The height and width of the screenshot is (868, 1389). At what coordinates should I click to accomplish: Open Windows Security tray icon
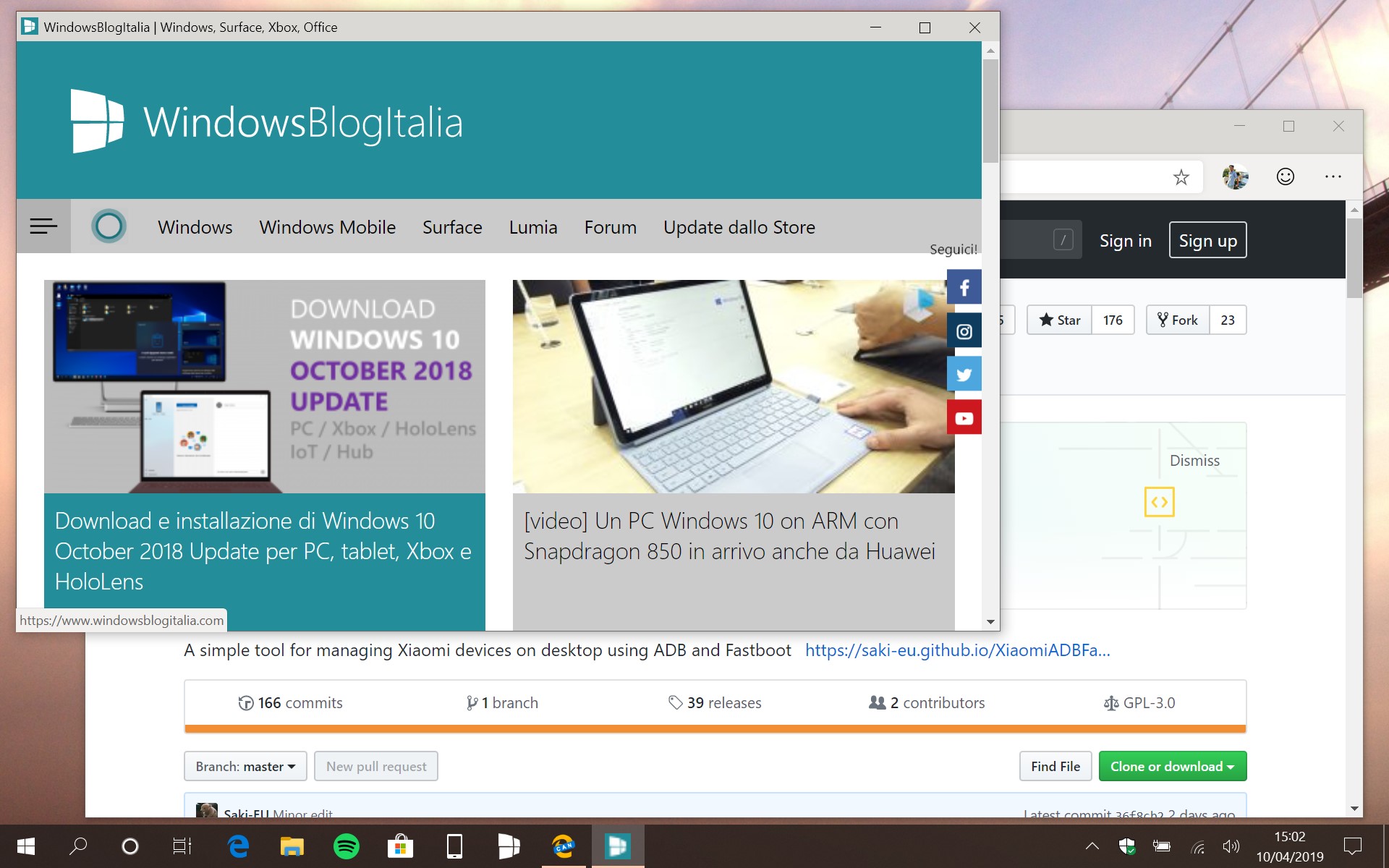pos(1127,846)
